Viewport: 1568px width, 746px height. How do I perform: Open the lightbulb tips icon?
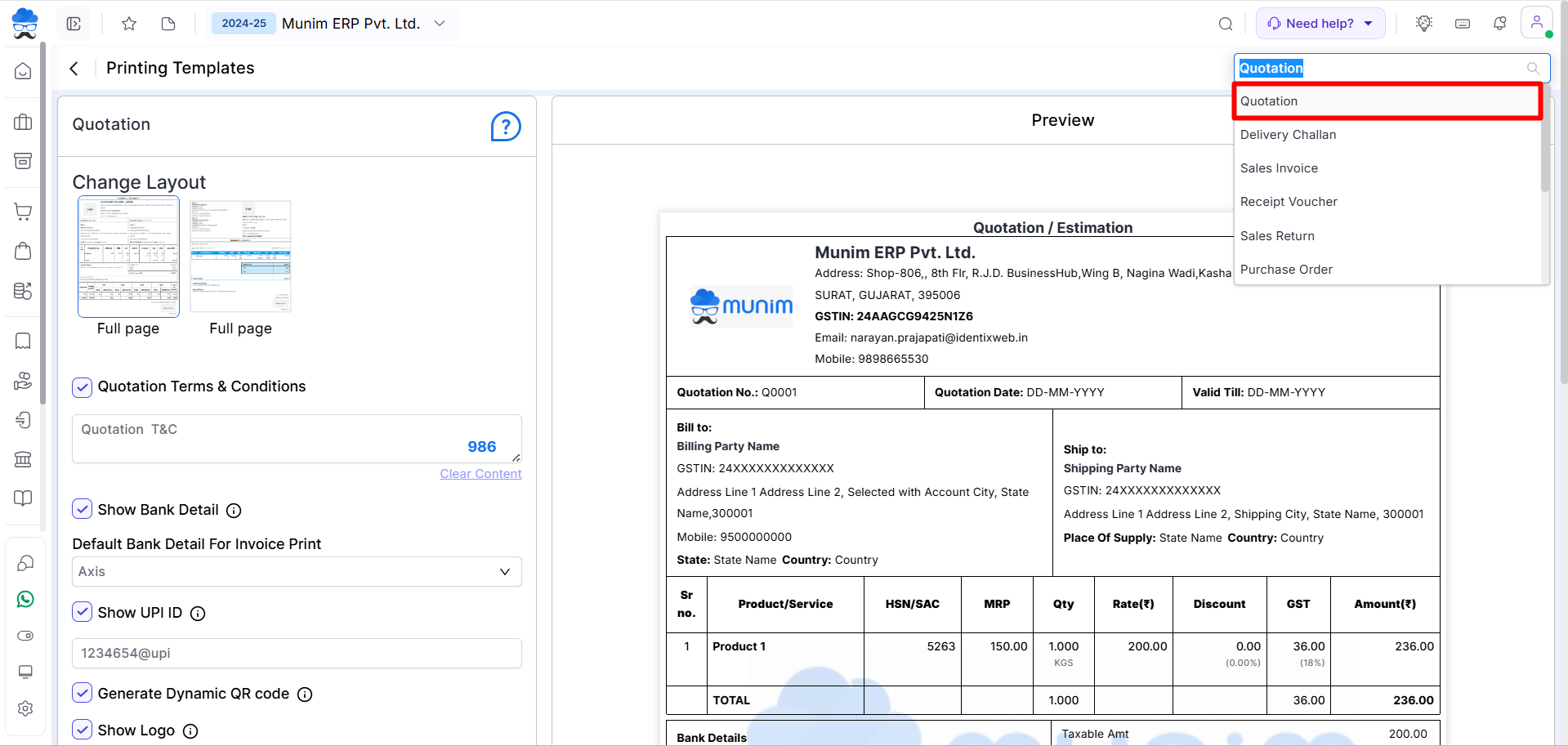point(1424,23)
